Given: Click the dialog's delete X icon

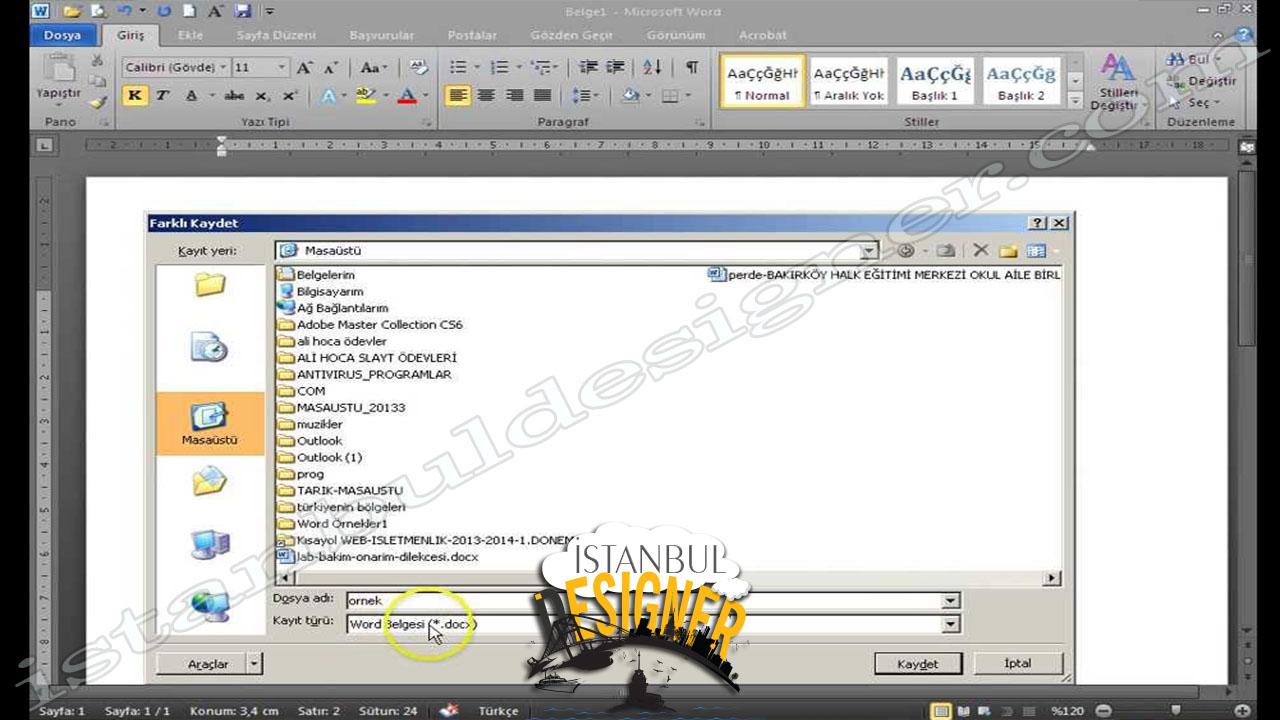Looking at the screenshot, I should click(x=980, y=251).
